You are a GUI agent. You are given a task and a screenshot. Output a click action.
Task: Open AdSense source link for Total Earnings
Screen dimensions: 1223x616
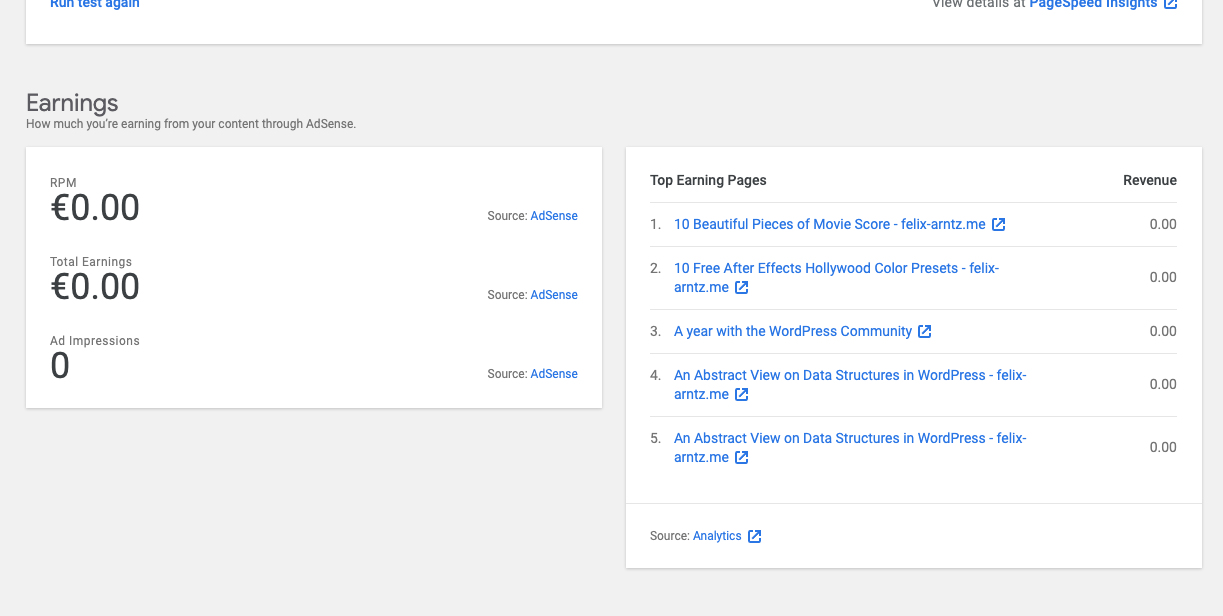coord(554,295)
